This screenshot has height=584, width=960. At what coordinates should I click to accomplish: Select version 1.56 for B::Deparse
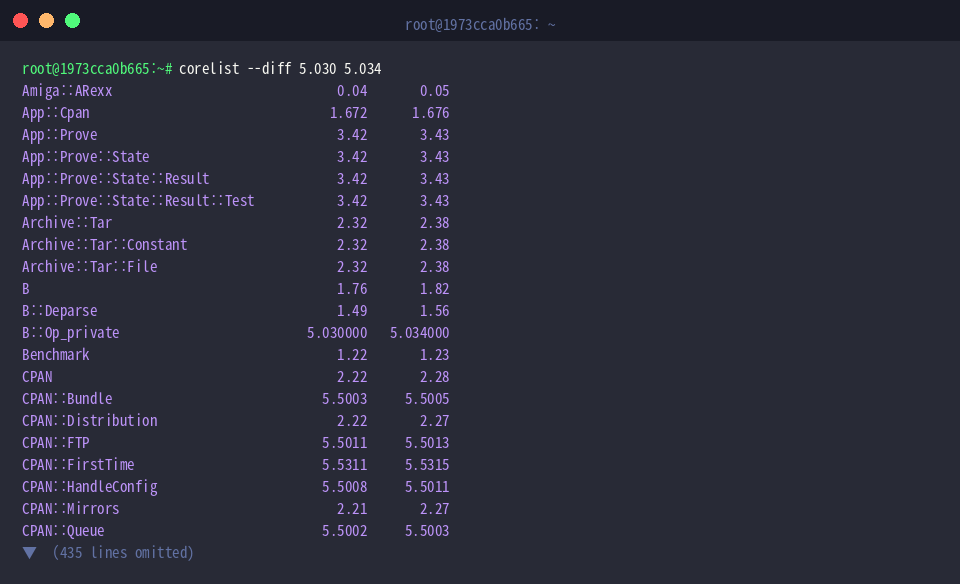[435, 311]
